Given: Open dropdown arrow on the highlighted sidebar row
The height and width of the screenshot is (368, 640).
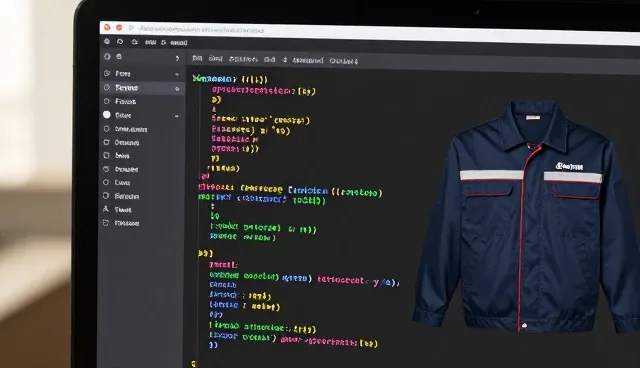Looking at the screenshot, I should [177, 89].
